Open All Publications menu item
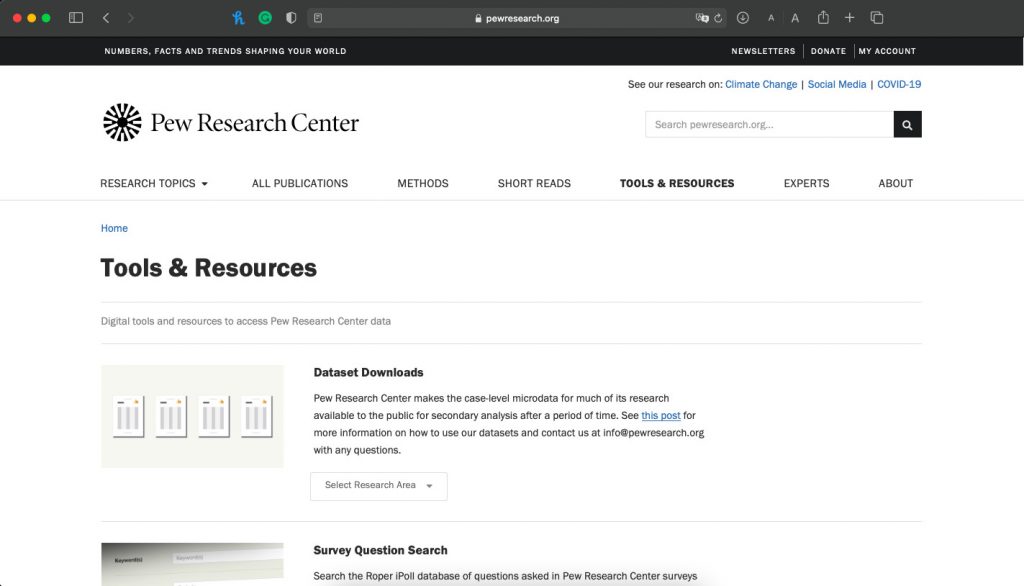The width and height of the screenshot is (1024, 586). (300, 184)
